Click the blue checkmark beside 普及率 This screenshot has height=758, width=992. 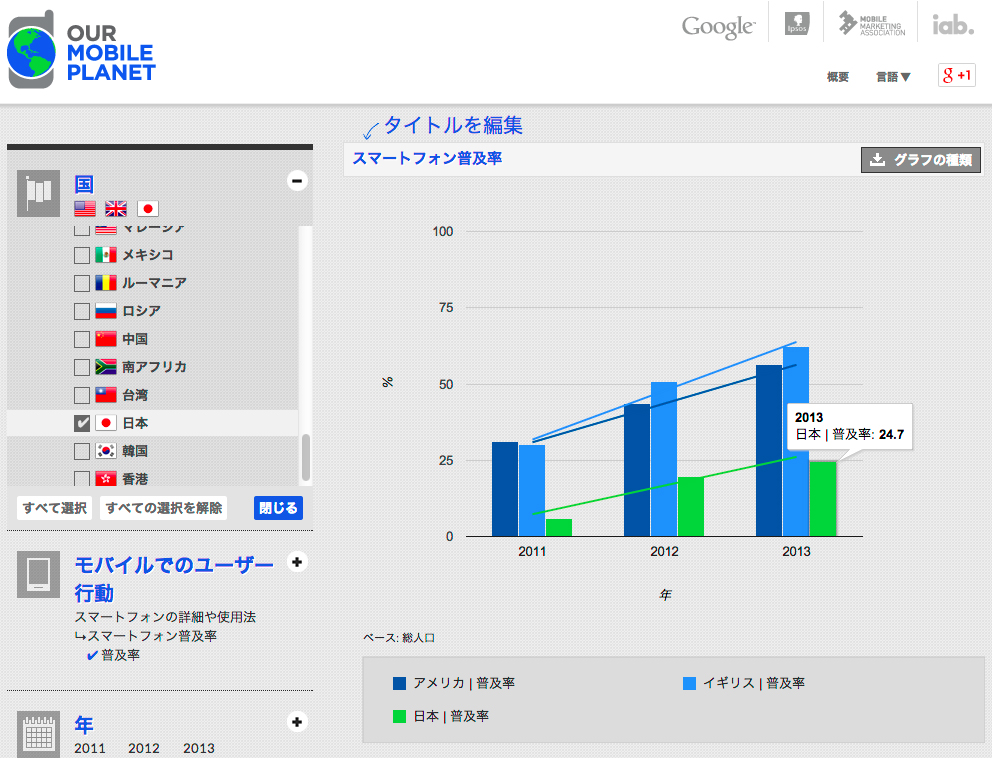92,655
